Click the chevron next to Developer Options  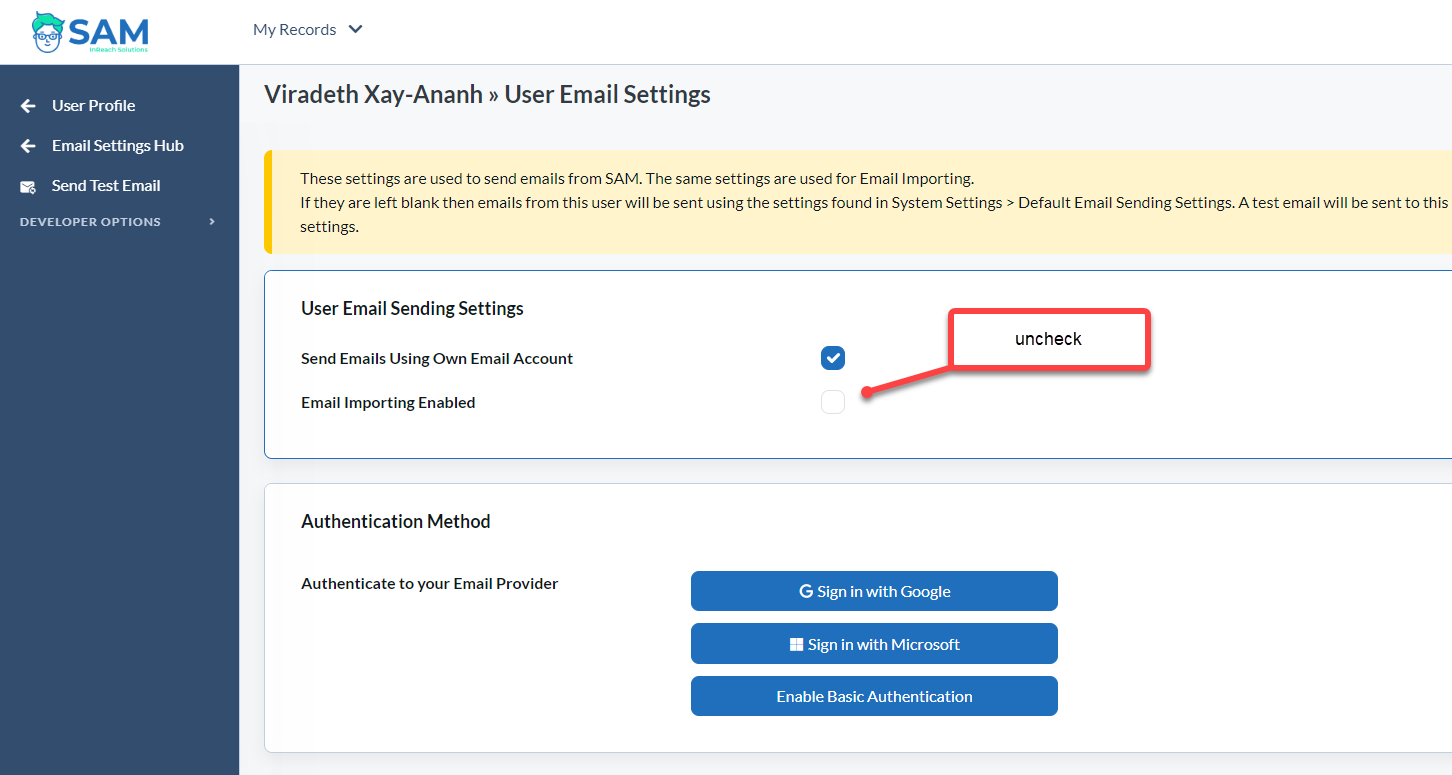[212, 222]
